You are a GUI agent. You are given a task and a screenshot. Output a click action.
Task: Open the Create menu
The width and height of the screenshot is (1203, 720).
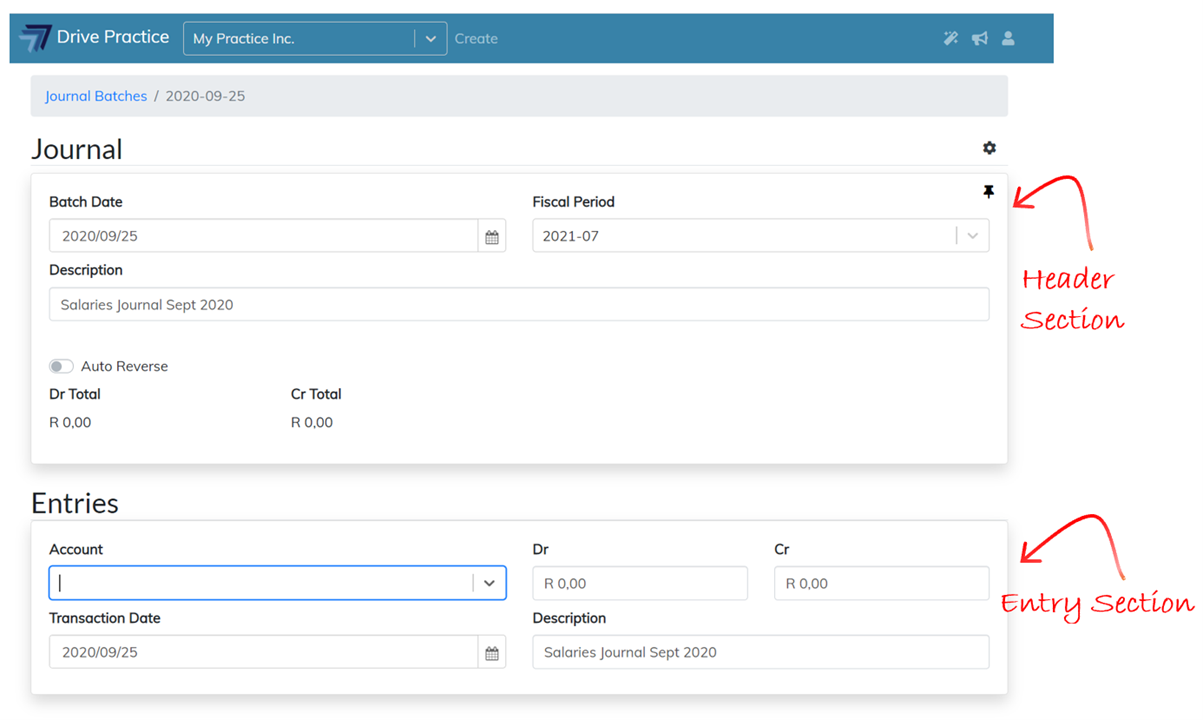tap(476, 39)
